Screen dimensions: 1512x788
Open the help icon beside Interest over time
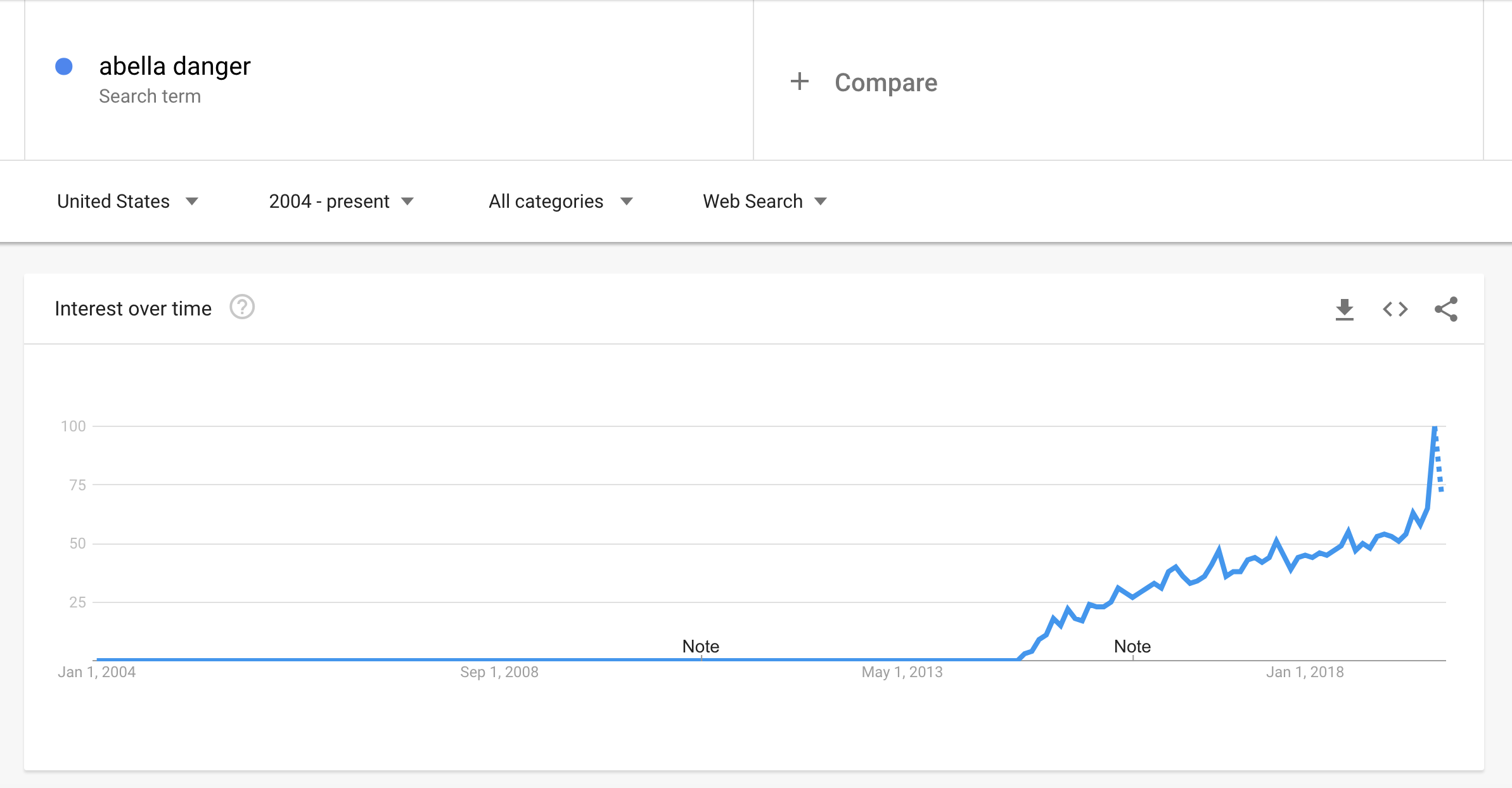[242, 307]
